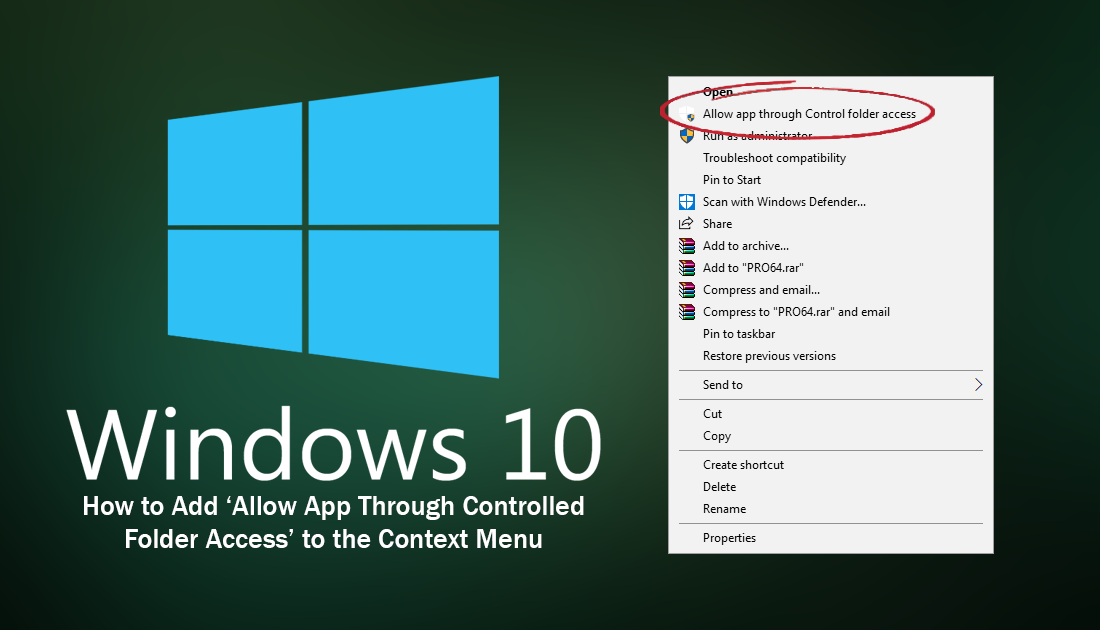Choose Open from the context menu
The image size is (1100, 630).
coord(831,92)
